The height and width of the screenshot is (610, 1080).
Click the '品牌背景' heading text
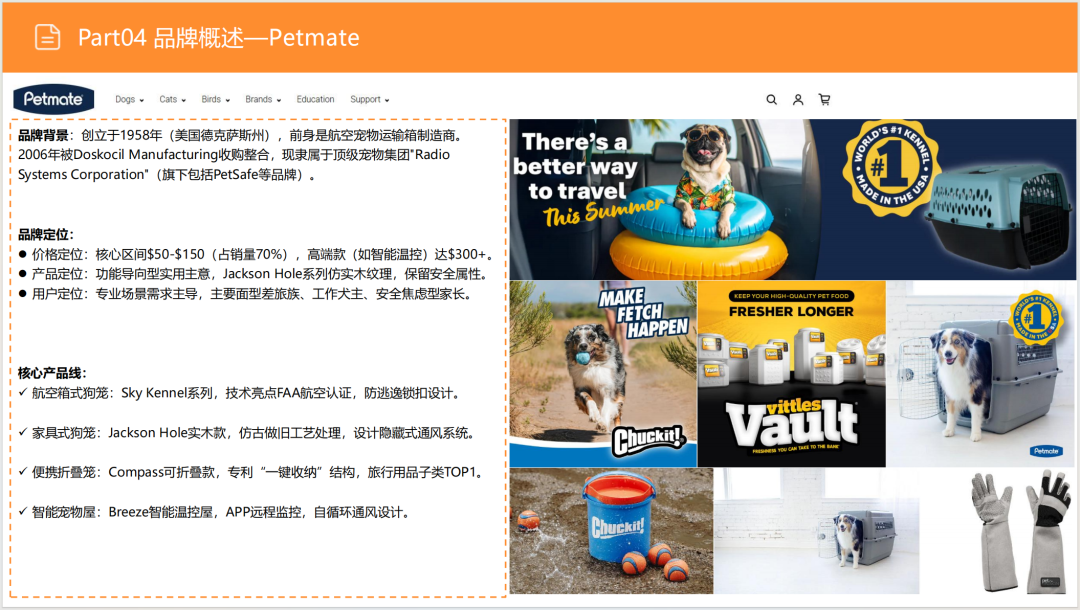pyautogui.click(x=42, y=136)
